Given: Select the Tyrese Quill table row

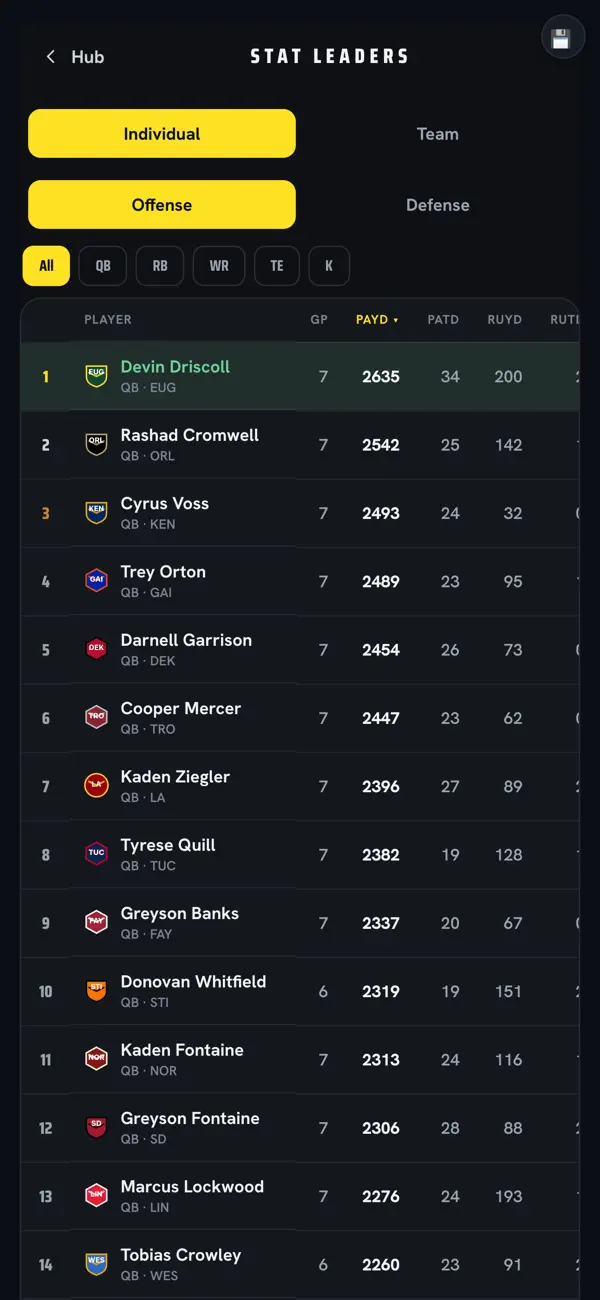Looking at the screenshot, I should click(300, 855).
